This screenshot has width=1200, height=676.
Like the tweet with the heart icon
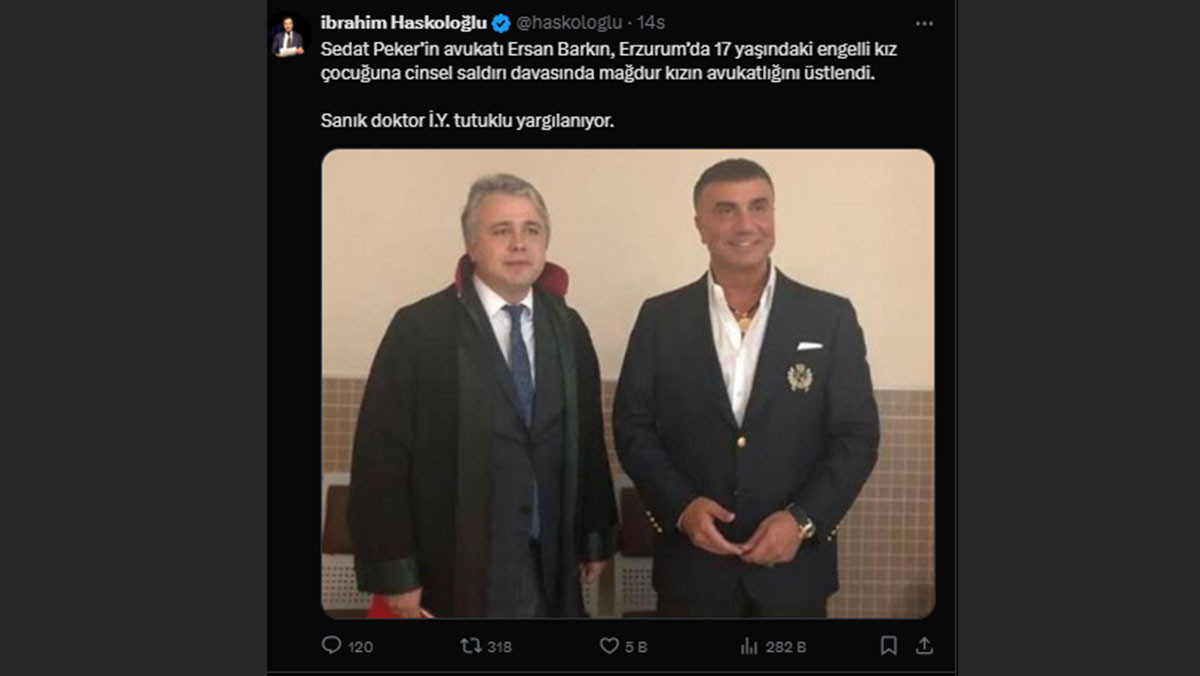tap(609, 646)
